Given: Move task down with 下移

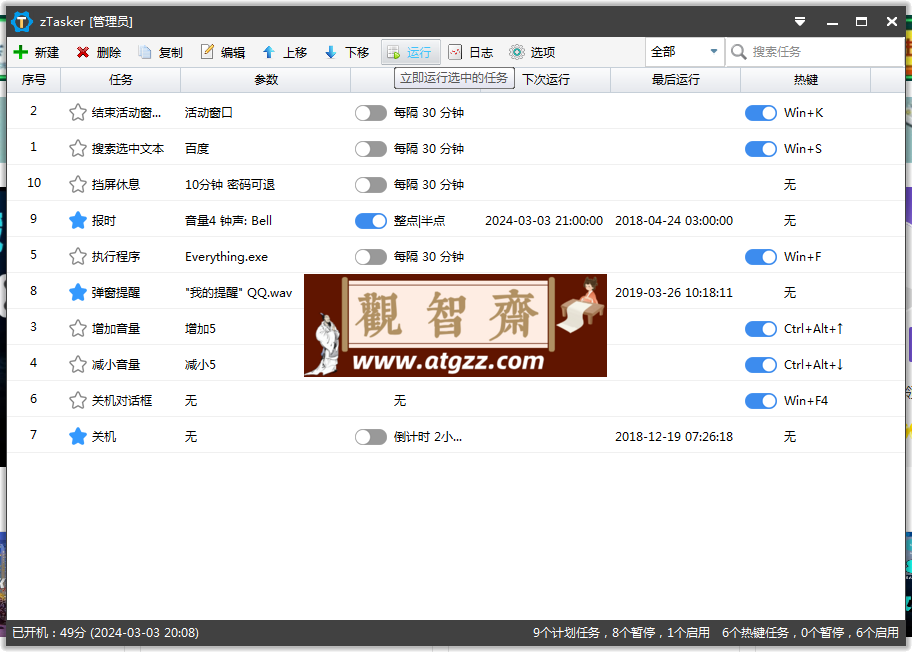Looking at the screenshot, I should [x=347, y=52].
